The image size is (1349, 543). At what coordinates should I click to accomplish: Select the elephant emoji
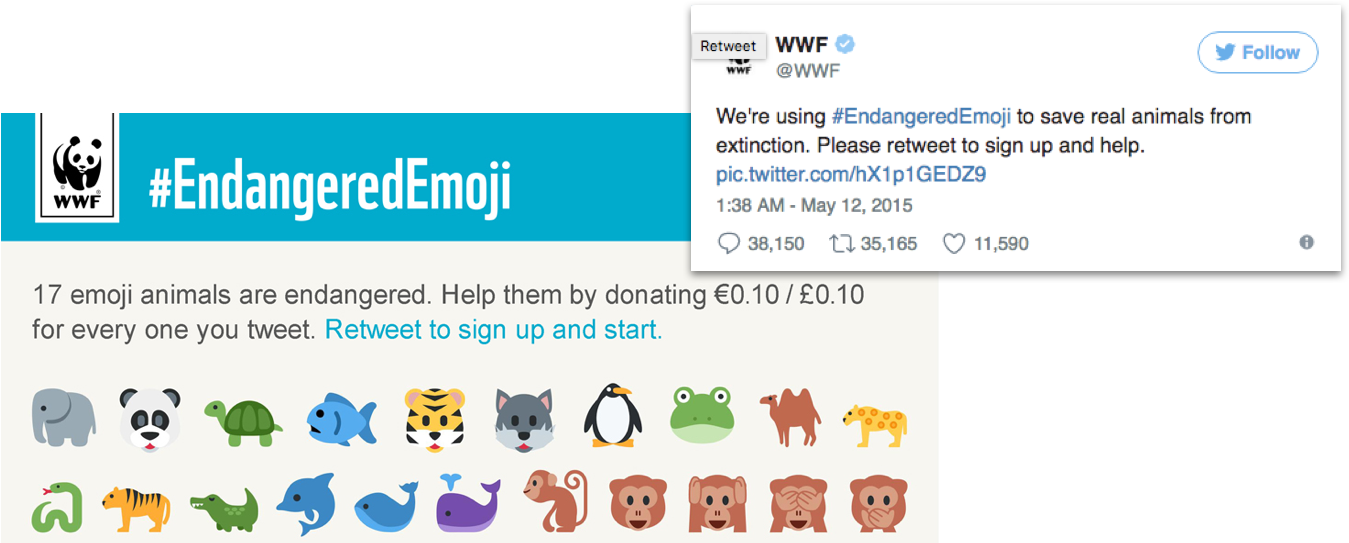click(64, 417)
